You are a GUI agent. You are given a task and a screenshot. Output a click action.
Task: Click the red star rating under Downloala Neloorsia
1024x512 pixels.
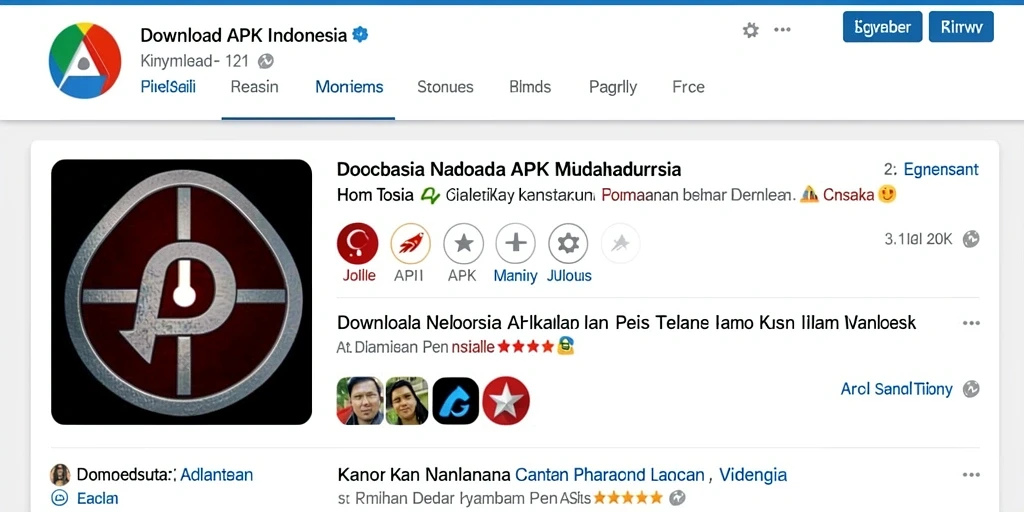click(525, 347)
